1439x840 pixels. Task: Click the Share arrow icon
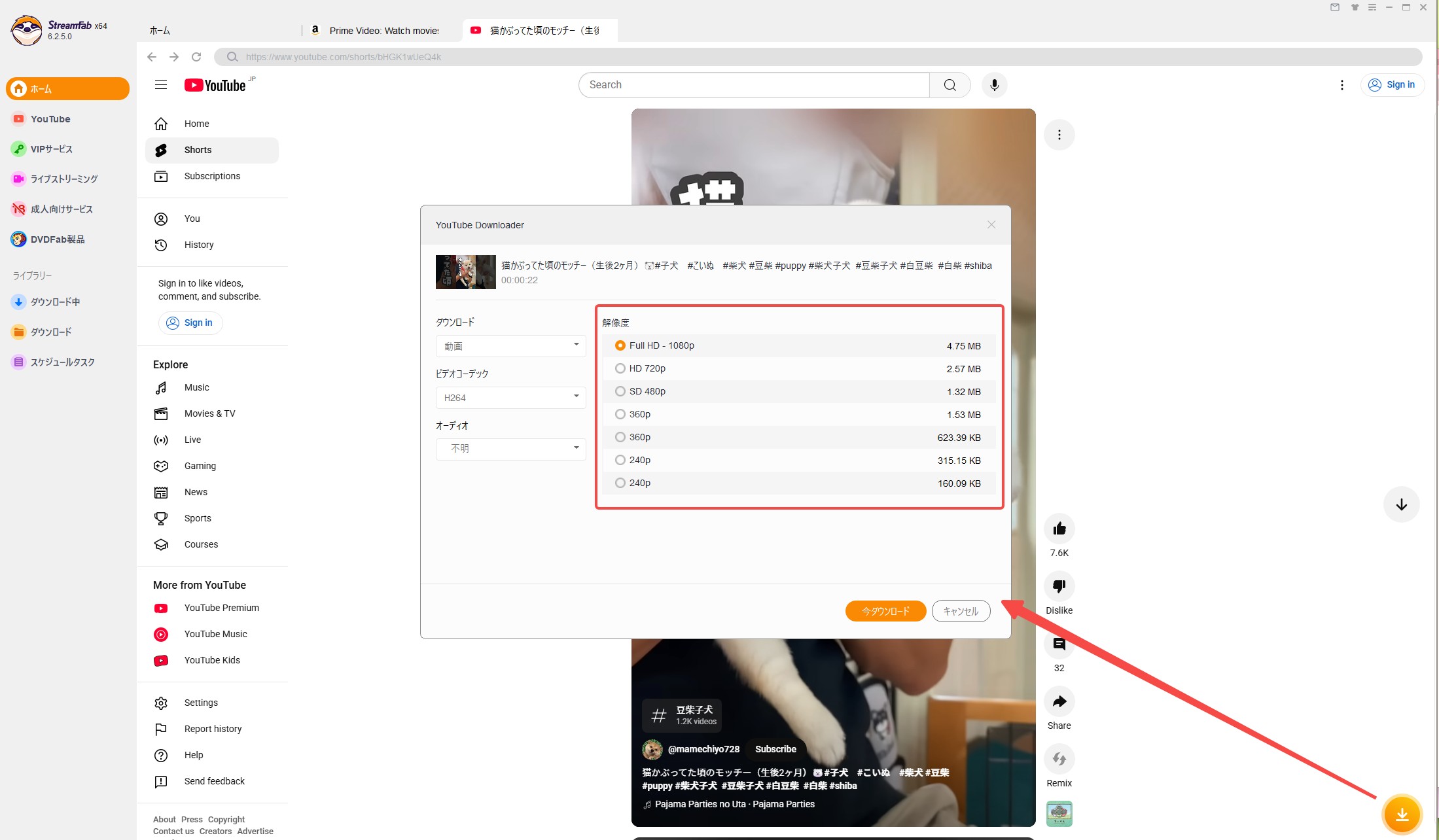(1059, 701)
